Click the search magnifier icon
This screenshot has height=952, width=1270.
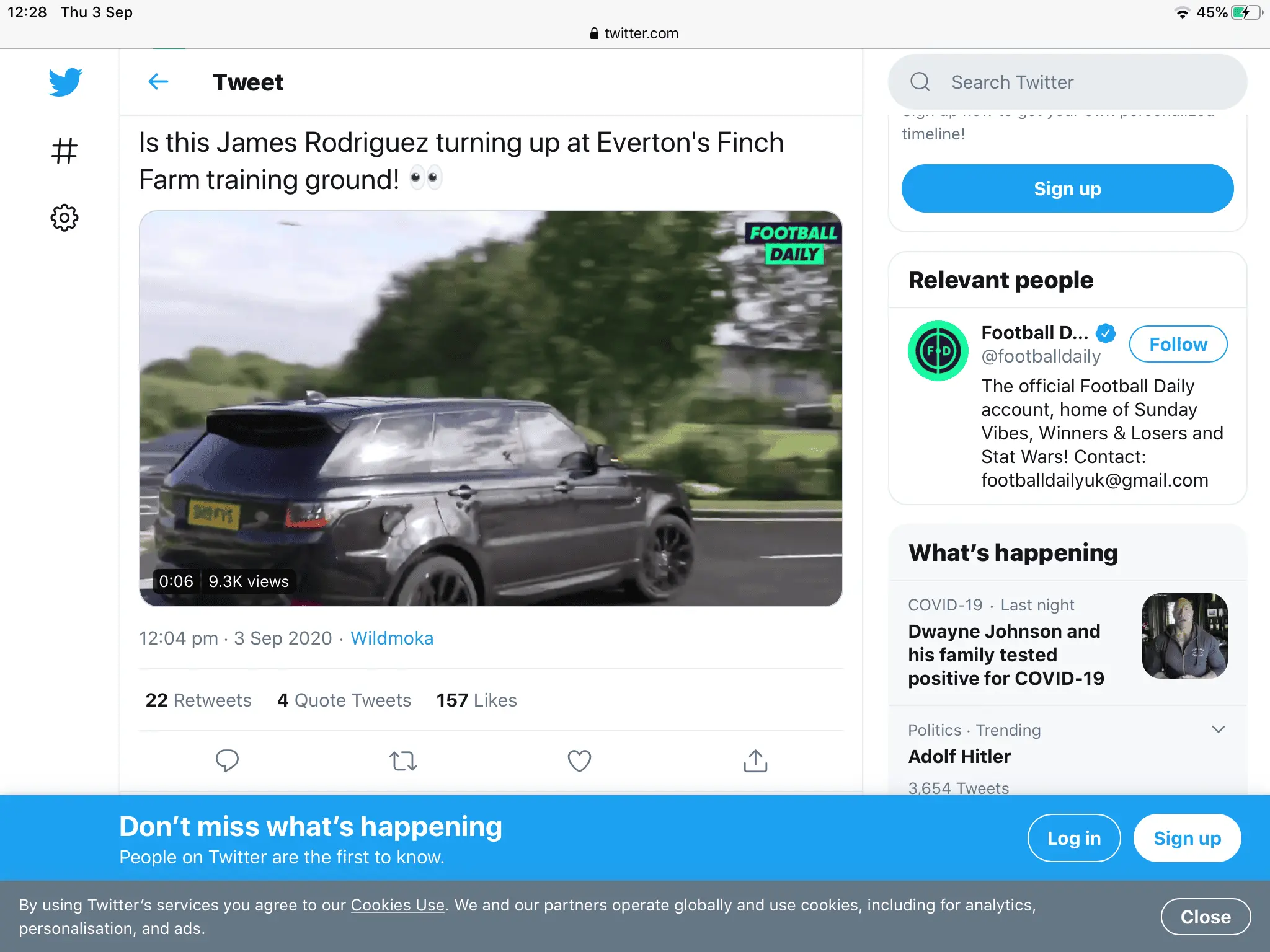click(x=920, y=82)
